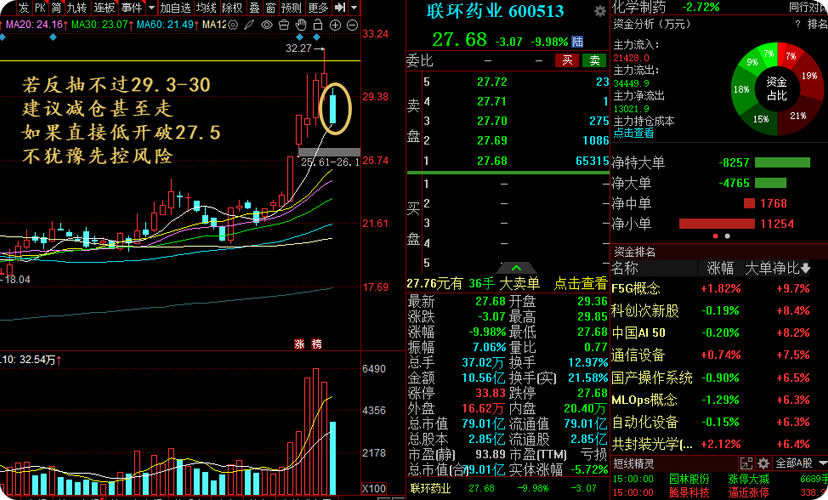Open the dropdown arrow after the arrow-bar icon
Image resolution: width=828 pixels, height=500 pixels.
pos(354,8)
